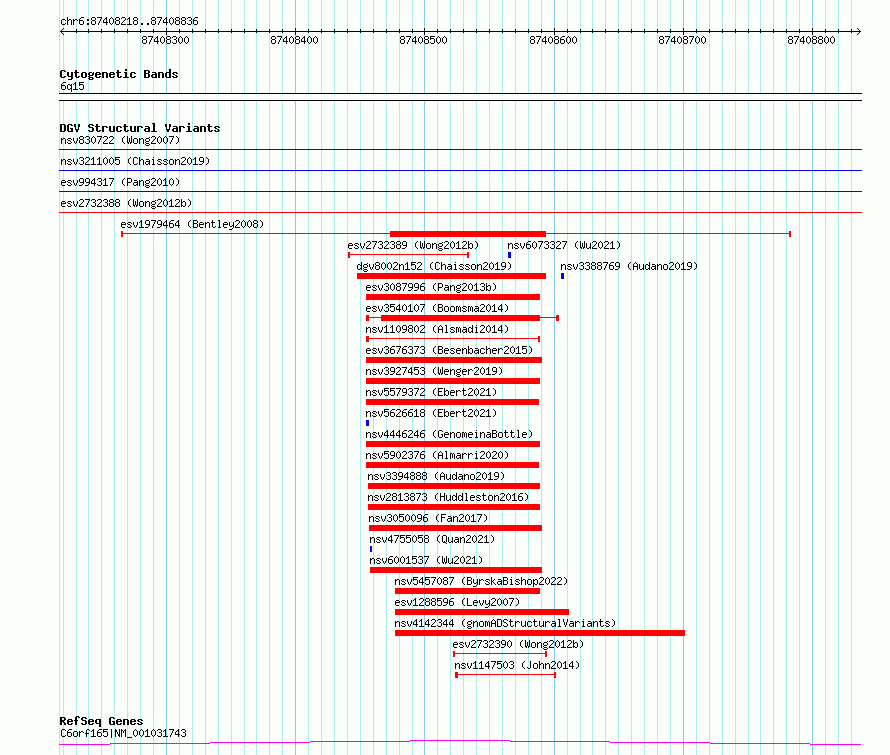Click the 6q15 cytogenetic band

(72, 86)
